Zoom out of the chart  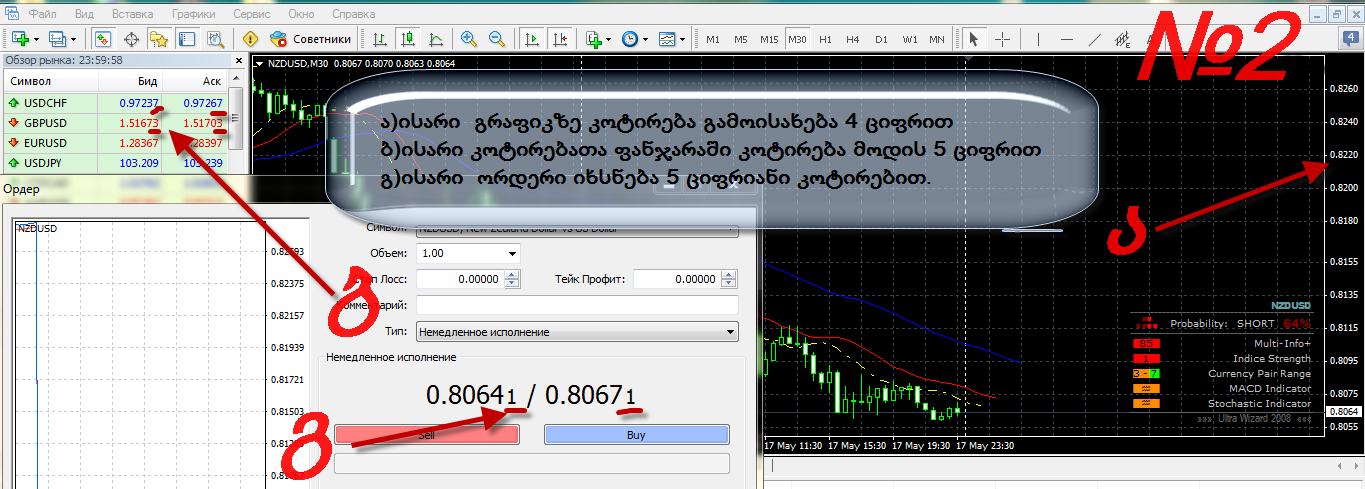pos(496,39)
